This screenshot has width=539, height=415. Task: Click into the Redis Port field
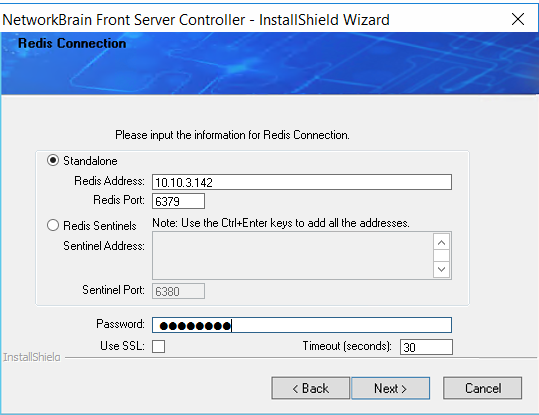(x=178, y=201)
